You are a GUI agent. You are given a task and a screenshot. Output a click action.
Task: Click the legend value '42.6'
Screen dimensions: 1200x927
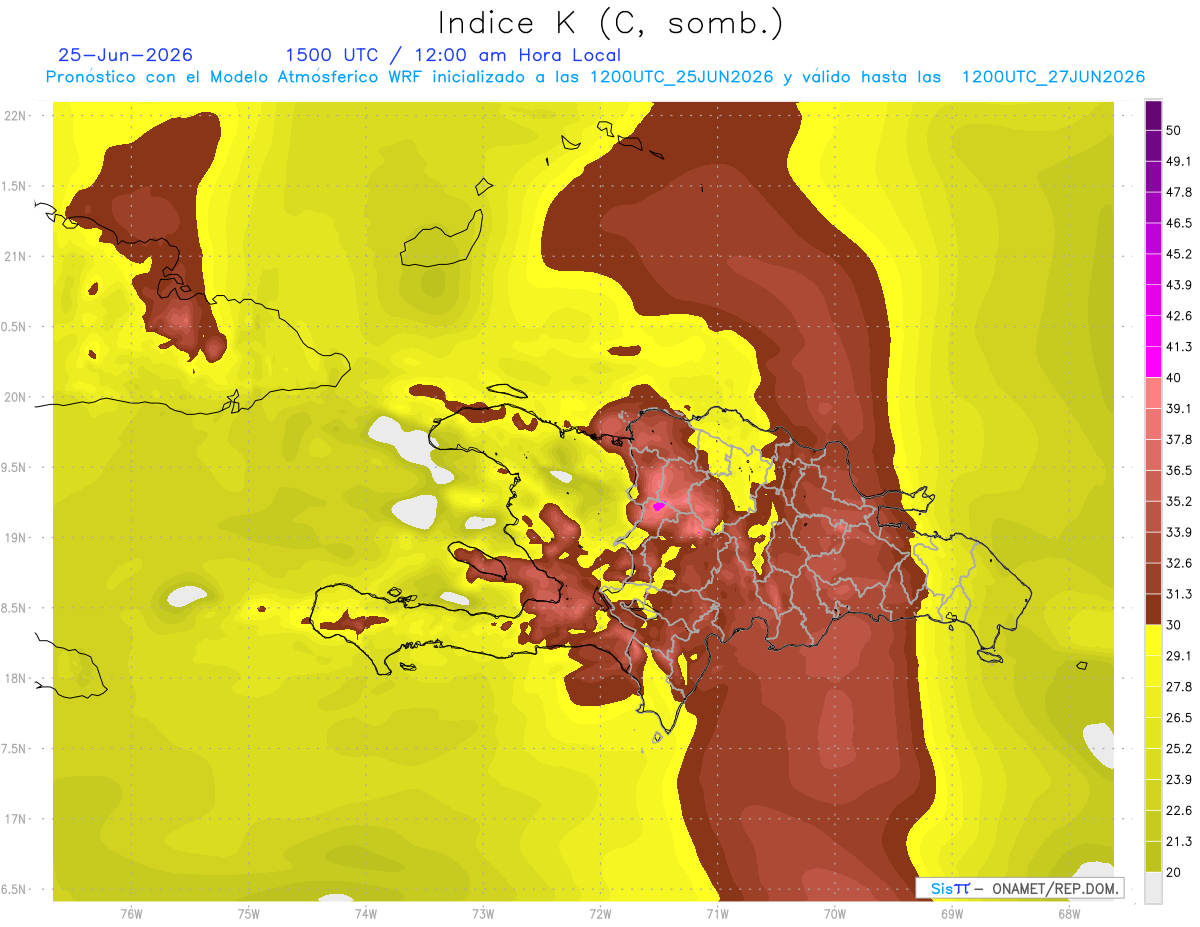[x=1178, y=316]
